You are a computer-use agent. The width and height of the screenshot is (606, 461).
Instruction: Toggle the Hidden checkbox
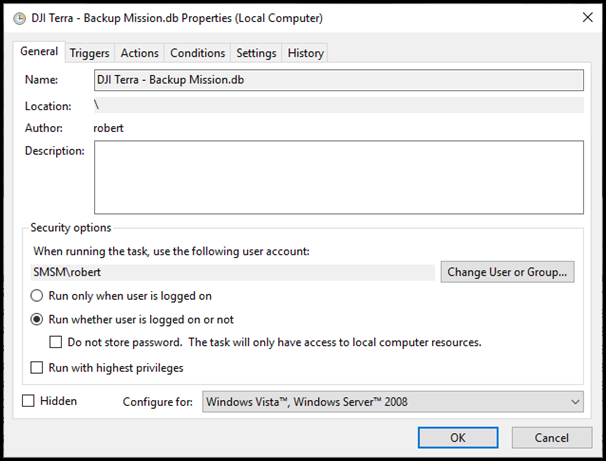[28, 401]
